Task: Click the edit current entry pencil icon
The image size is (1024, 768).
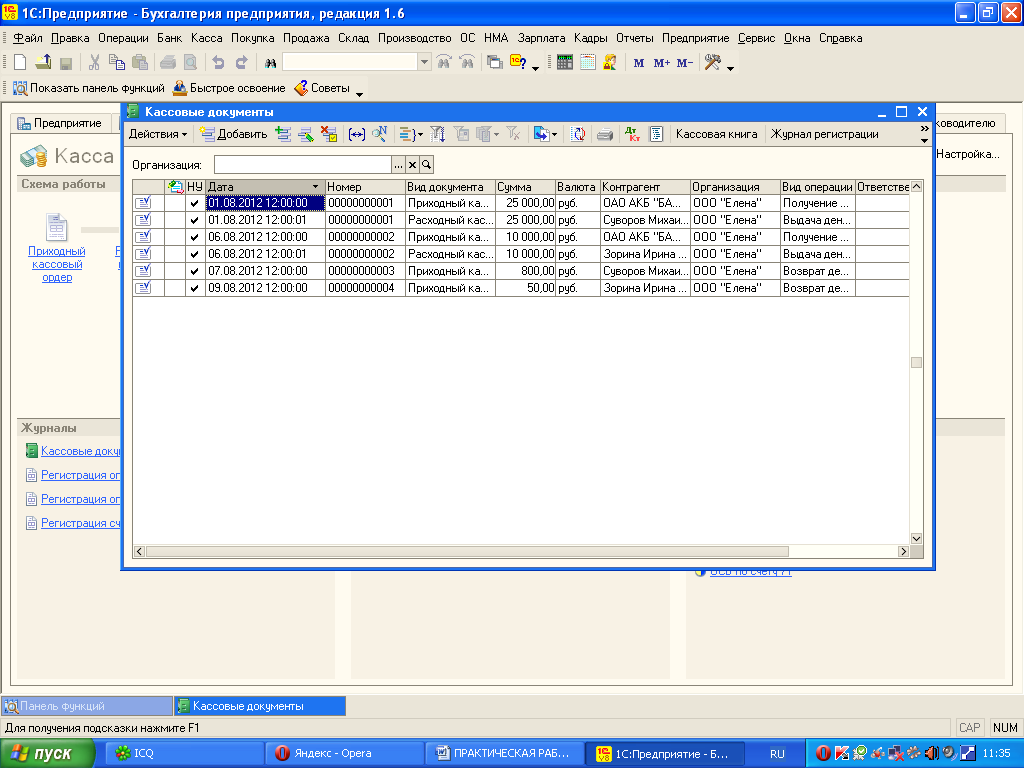Action: (306, 134)
